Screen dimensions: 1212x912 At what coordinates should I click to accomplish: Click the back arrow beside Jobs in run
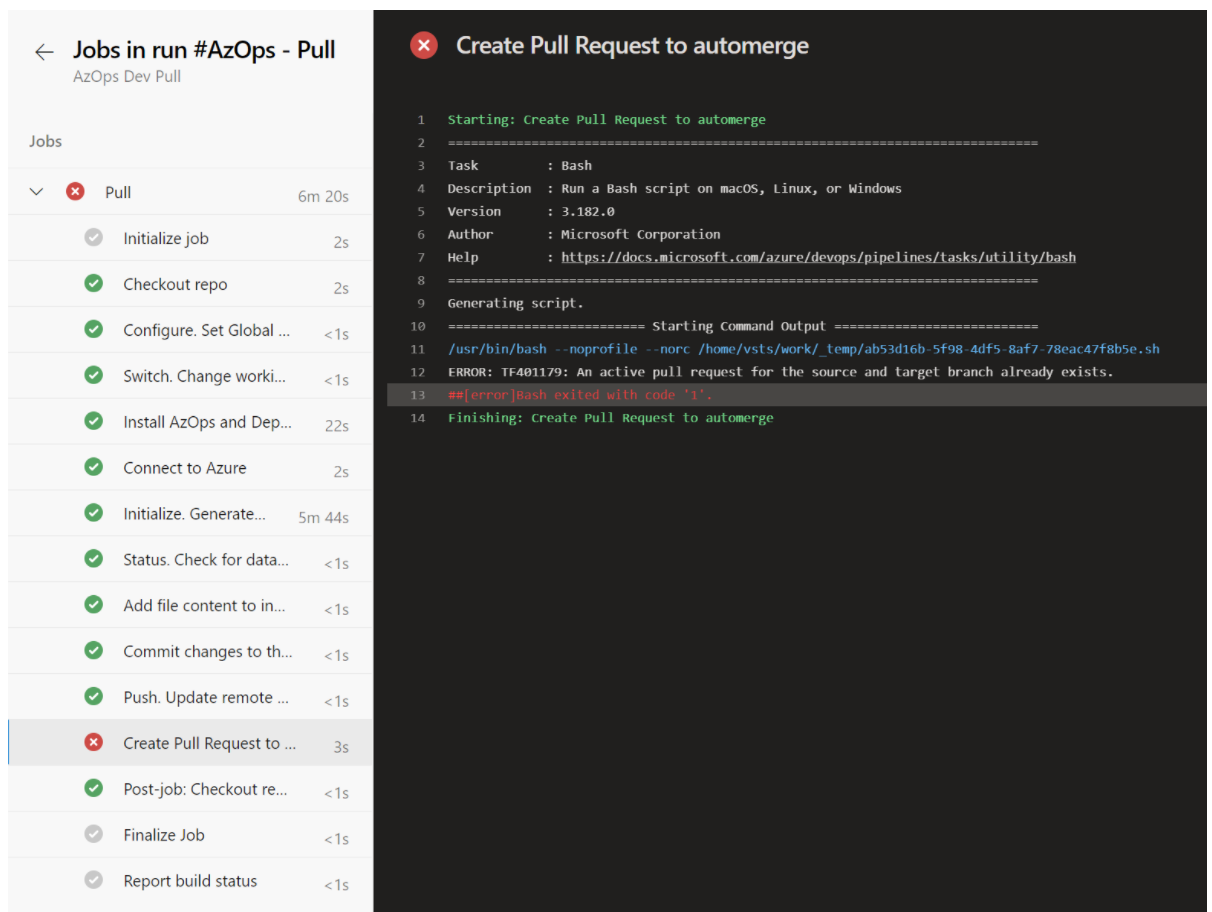point(44,53)
